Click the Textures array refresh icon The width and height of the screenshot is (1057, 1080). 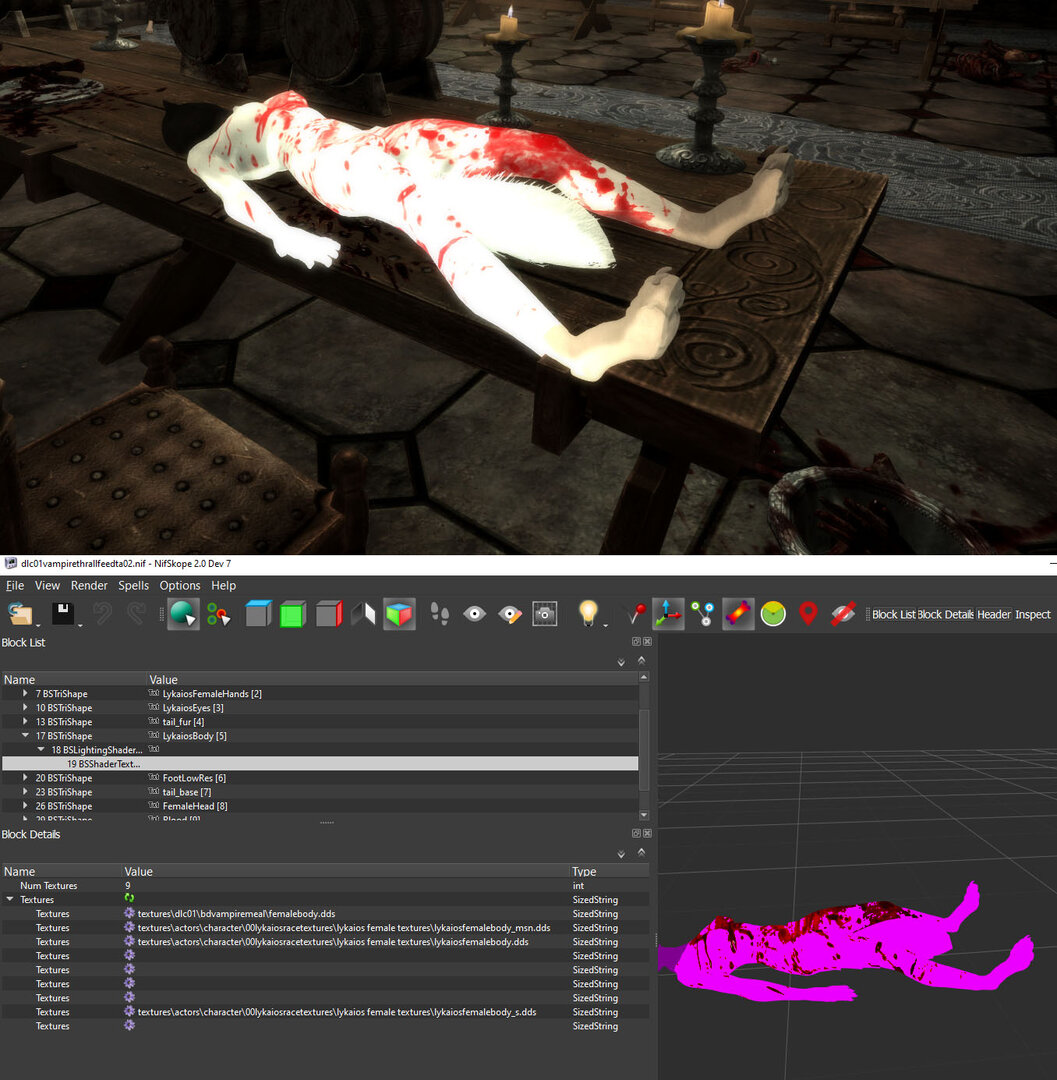click(x=129, y=898)
